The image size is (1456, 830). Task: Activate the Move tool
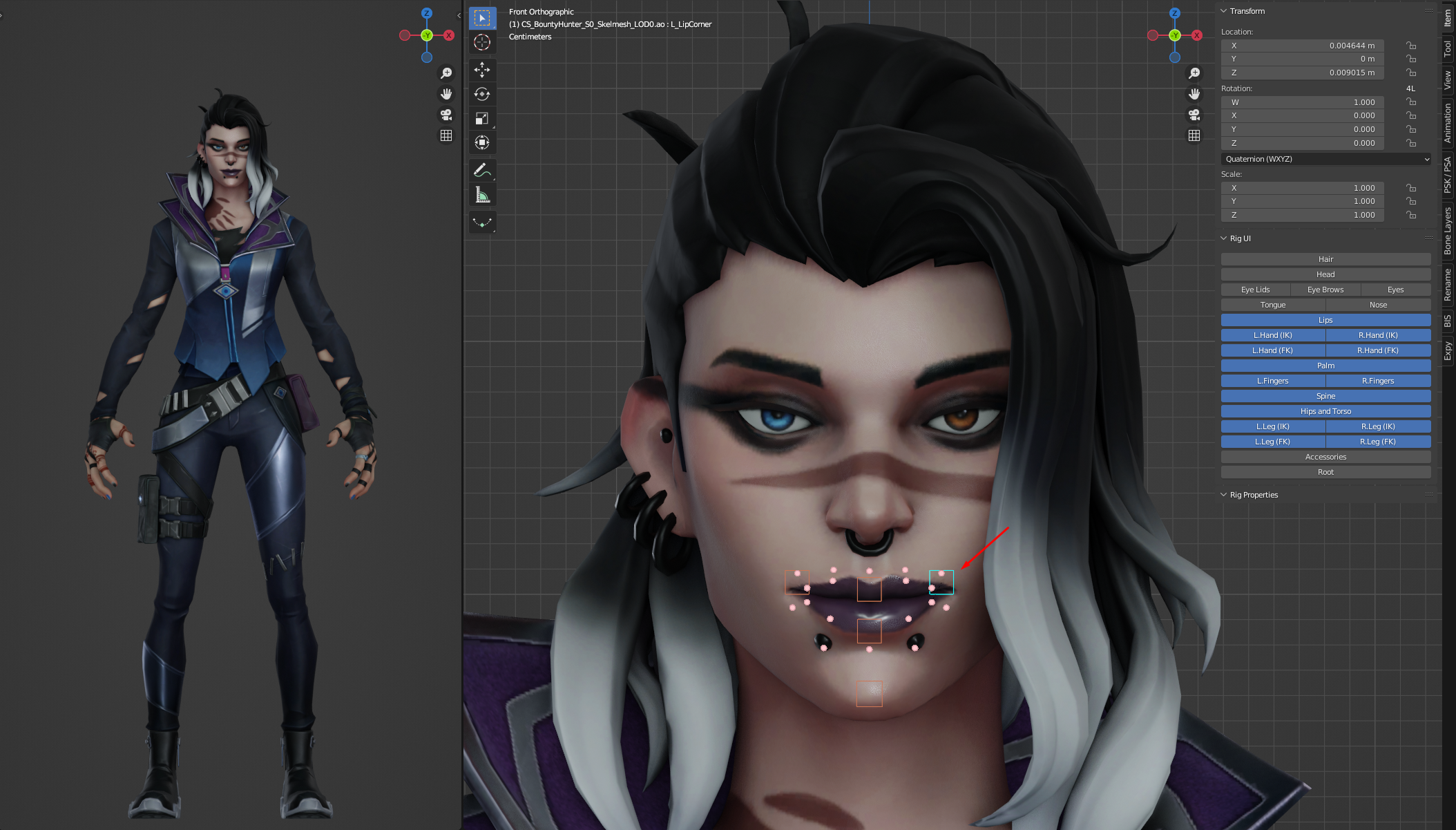pyautogui.click(x=482, y=69)
